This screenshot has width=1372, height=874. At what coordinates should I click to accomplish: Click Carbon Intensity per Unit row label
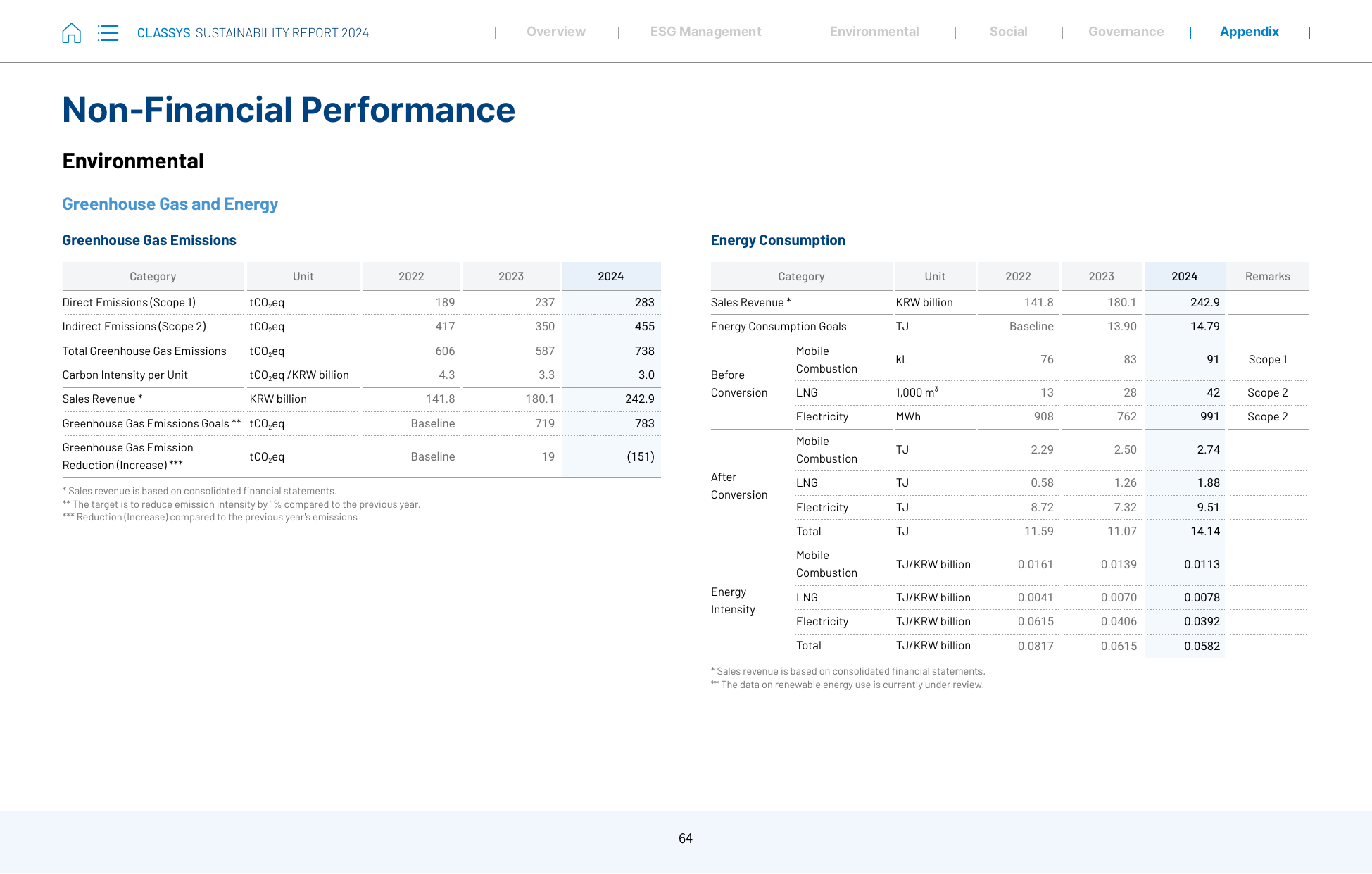(x=125, y=375)
